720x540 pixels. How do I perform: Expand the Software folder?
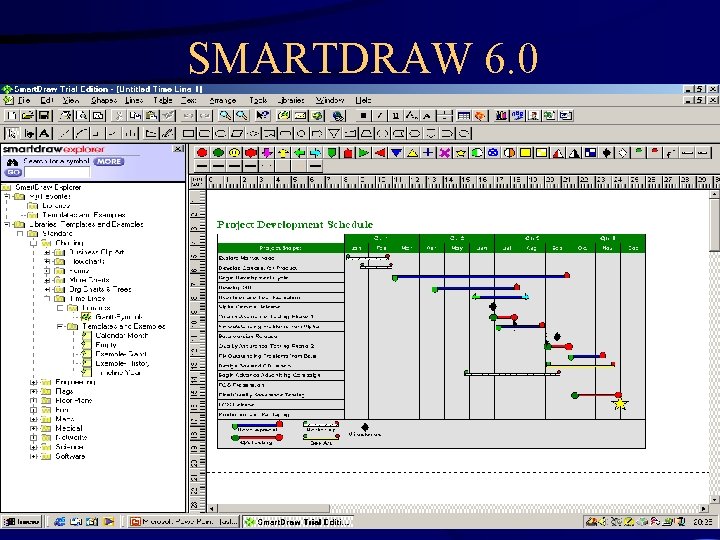coord(34,457)
